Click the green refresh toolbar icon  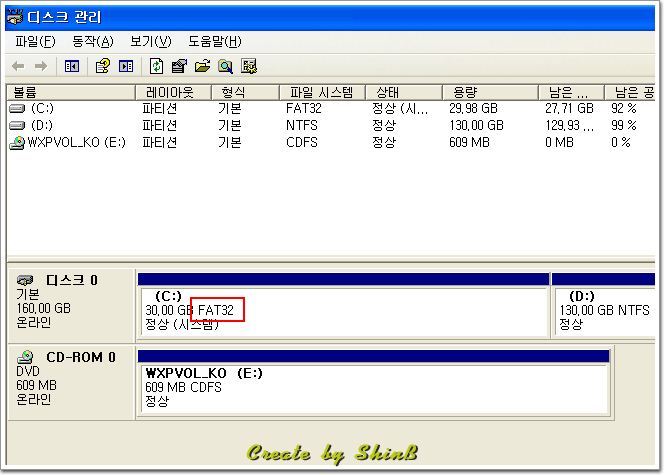pyautogui.click(x=156, y=66)
